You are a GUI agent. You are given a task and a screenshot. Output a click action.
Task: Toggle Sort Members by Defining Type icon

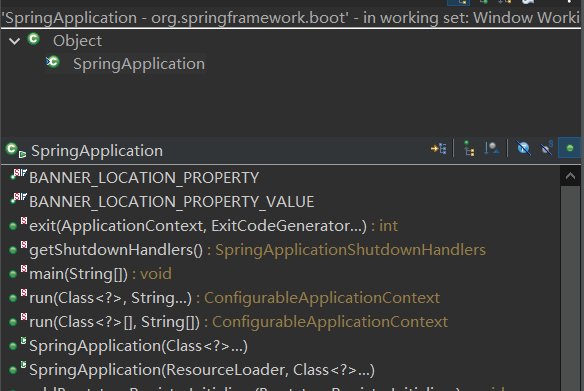pos(492,149)
